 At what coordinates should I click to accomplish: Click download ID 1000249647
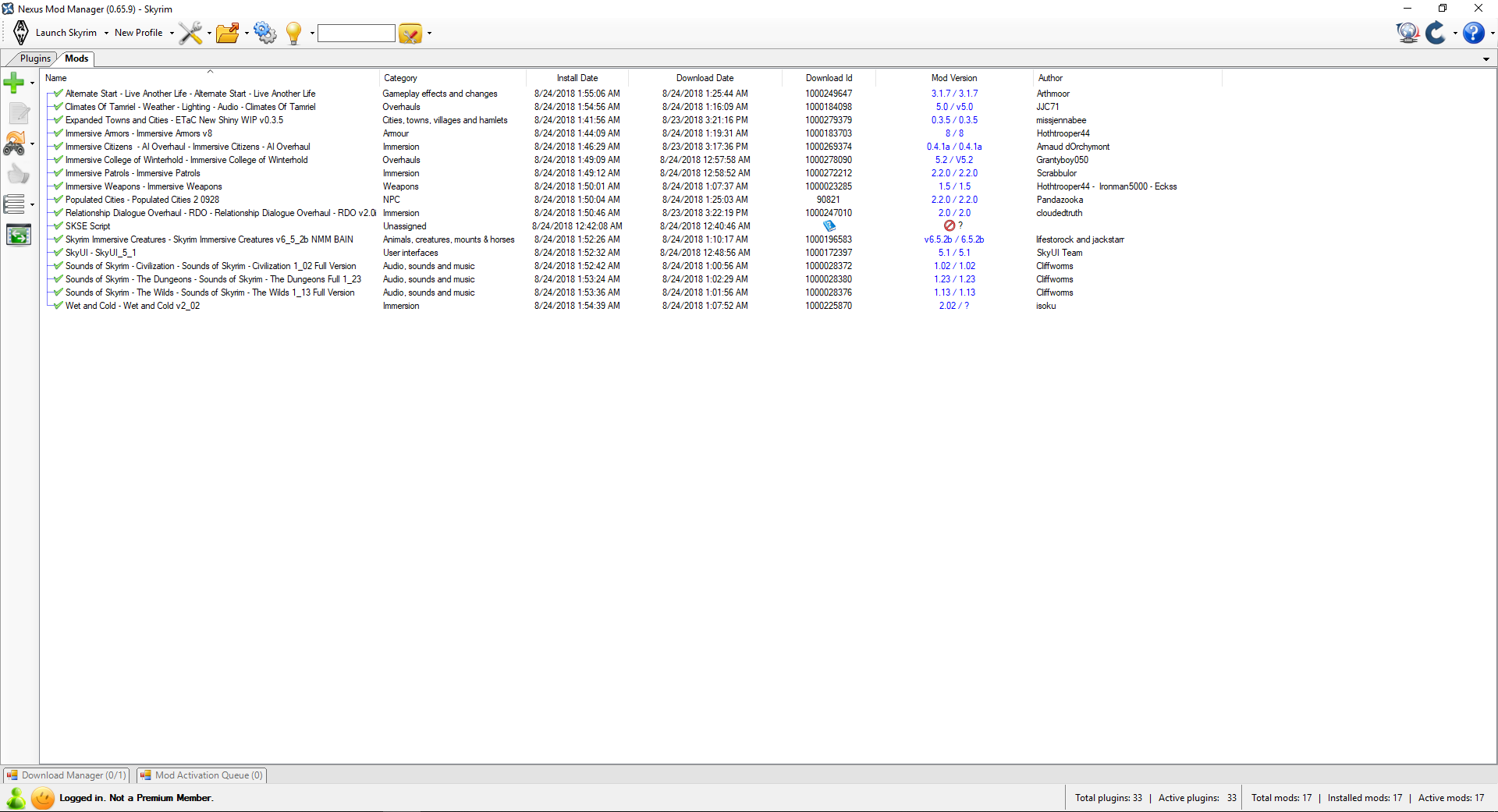point(829,94)
